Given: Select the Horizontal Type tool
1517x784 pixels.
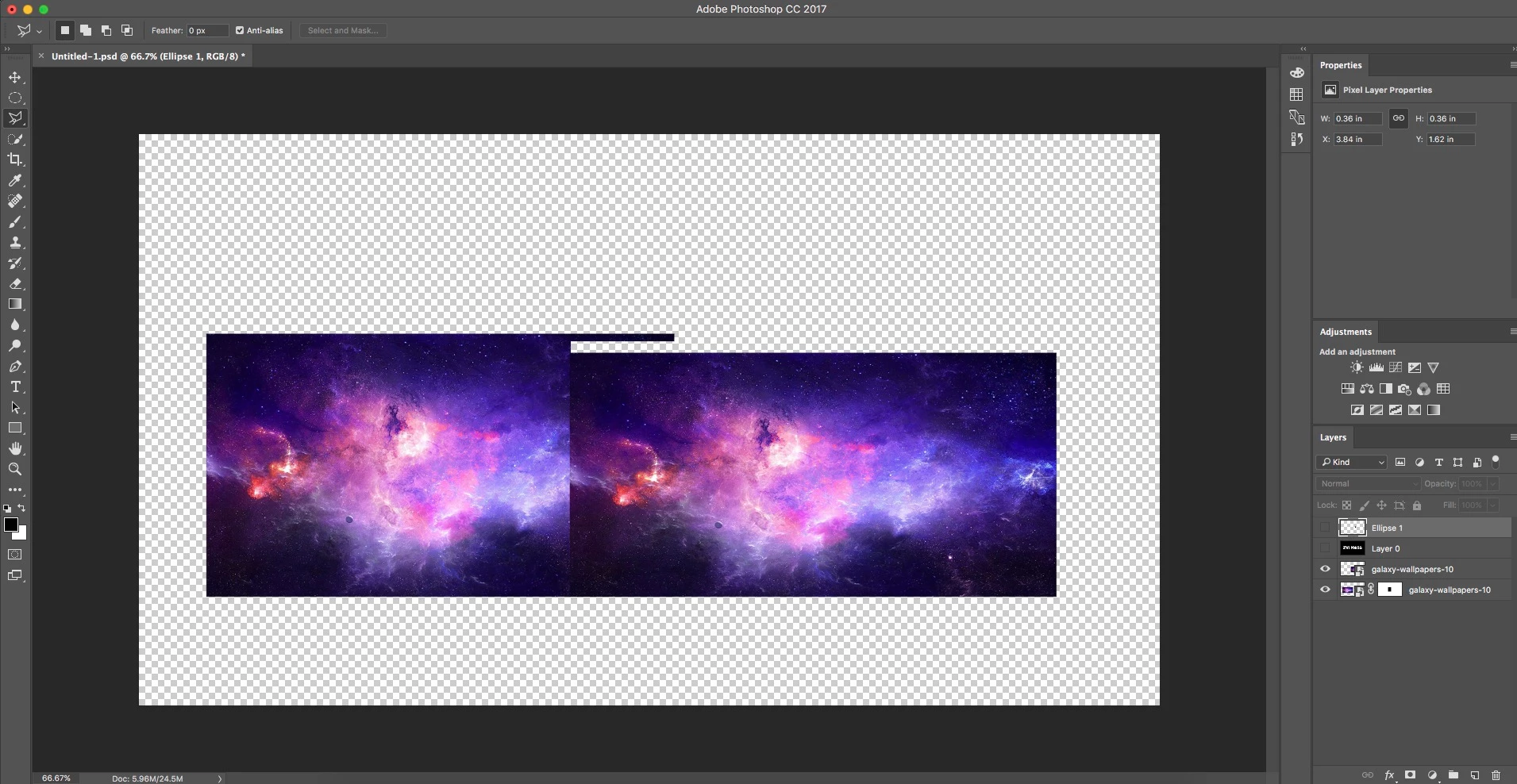Looking at the screenshot, I should click(x=15, y=386).
